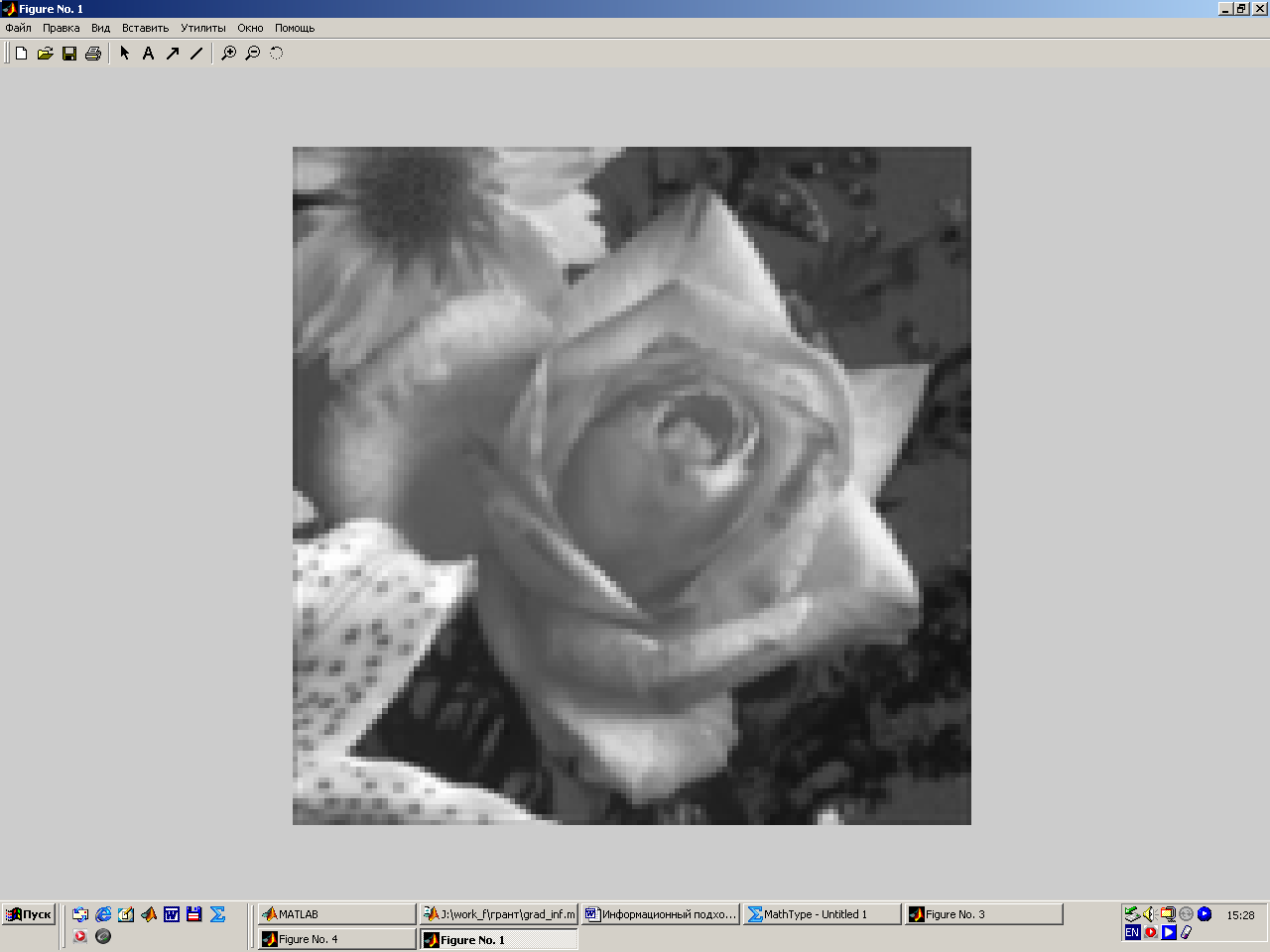
Task: Click the red circle tray icon
Action: [1151, 932]
